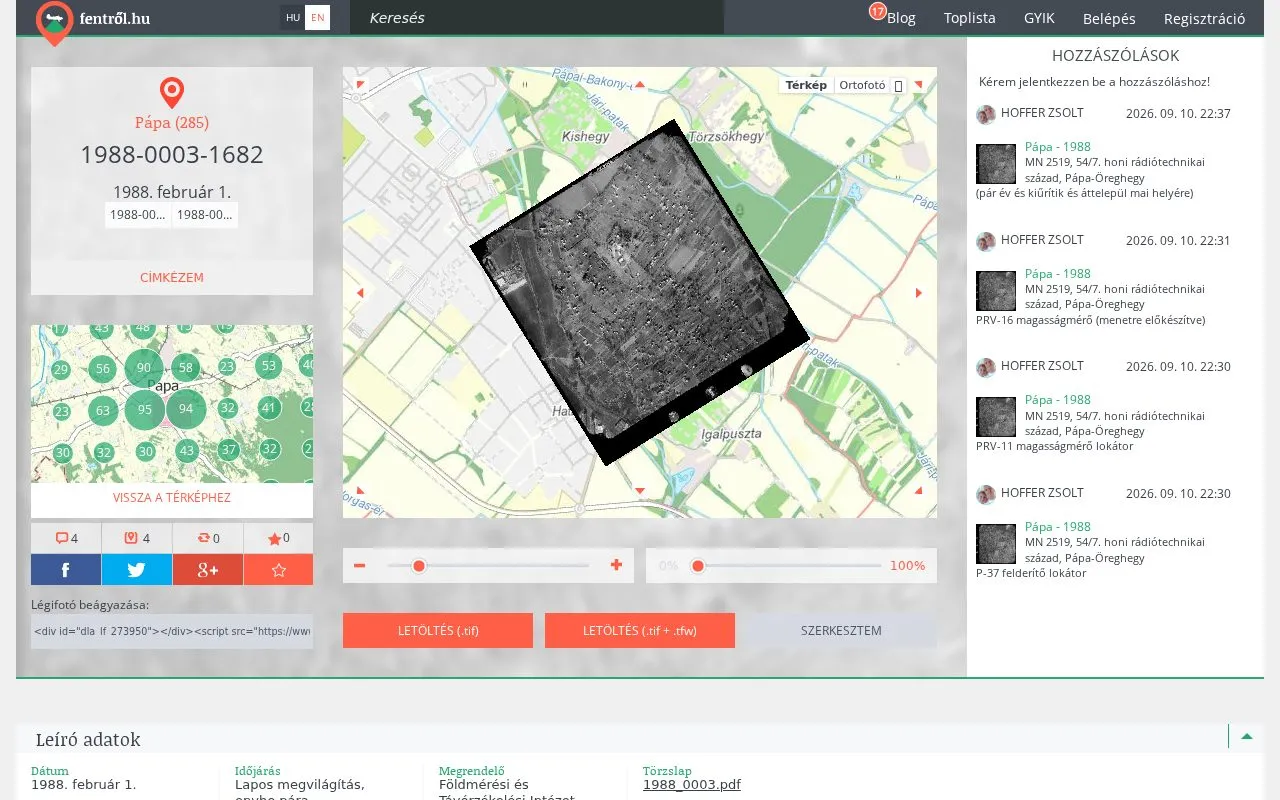Viewport: 1280px width, 800px height.
Task: Click the top-left corner arrow of the map
Action: (x=360, y=84)
